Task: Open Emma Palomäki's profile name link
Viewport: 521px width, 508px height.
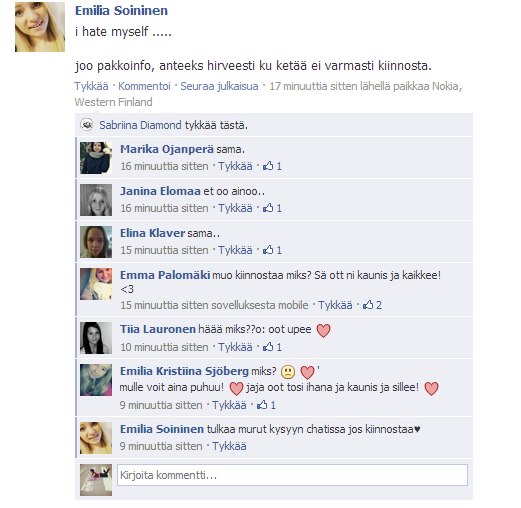Action: pos(165,275)
